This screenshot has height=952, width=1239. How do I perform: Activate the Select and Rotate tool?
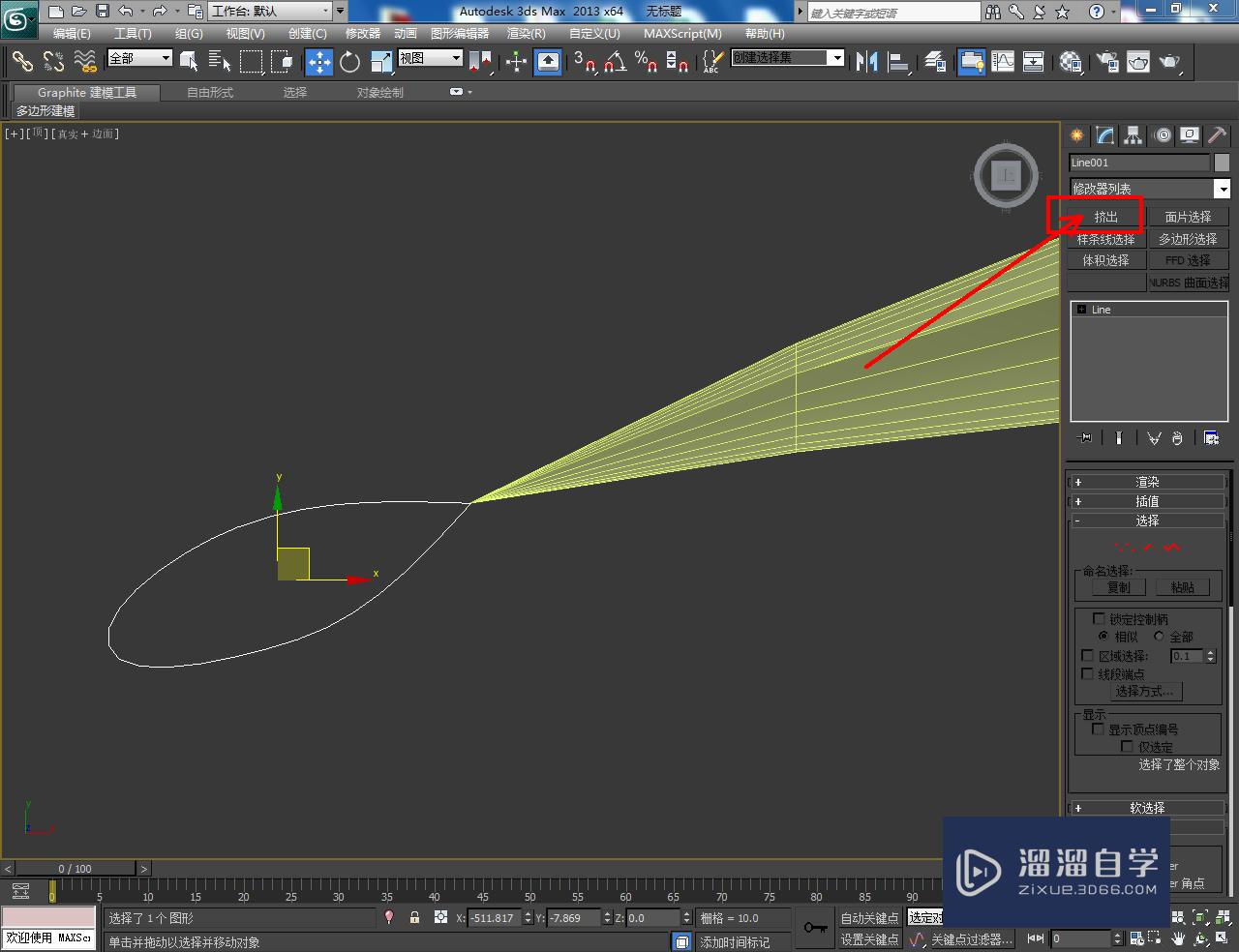[349, 62]
